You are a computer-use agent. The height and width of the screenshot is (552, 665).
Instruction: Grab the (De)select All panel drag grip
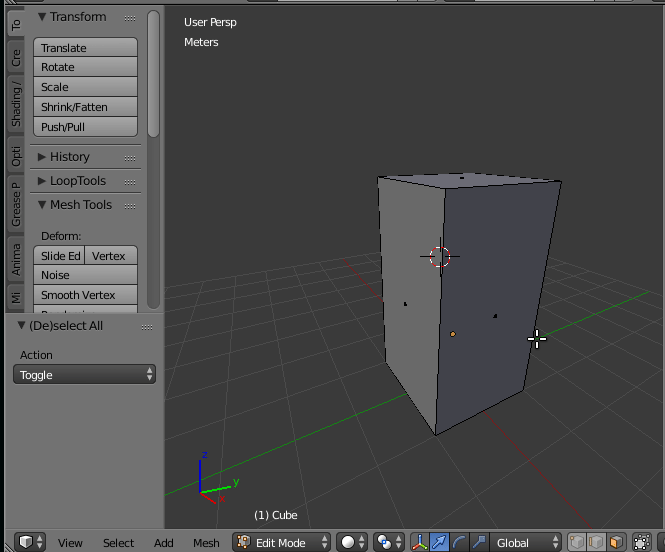pos(147,327)
